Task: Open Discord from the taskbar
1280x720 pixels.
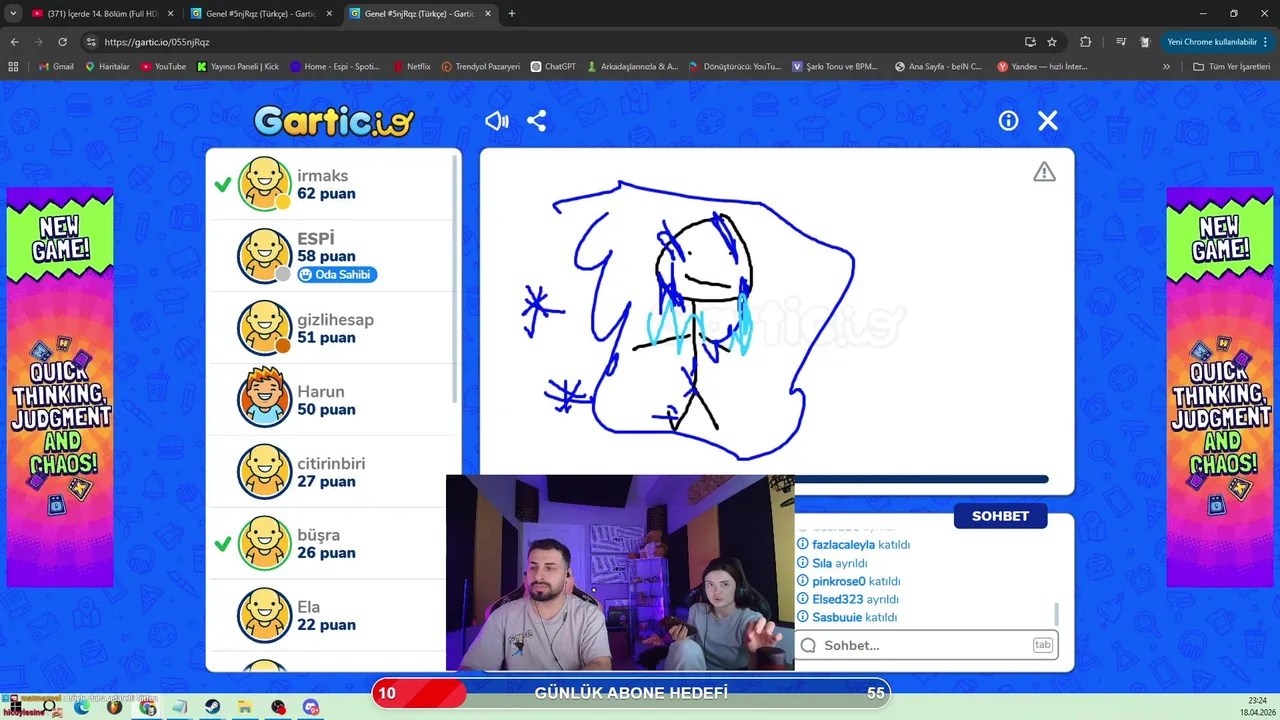Action: 311,707
